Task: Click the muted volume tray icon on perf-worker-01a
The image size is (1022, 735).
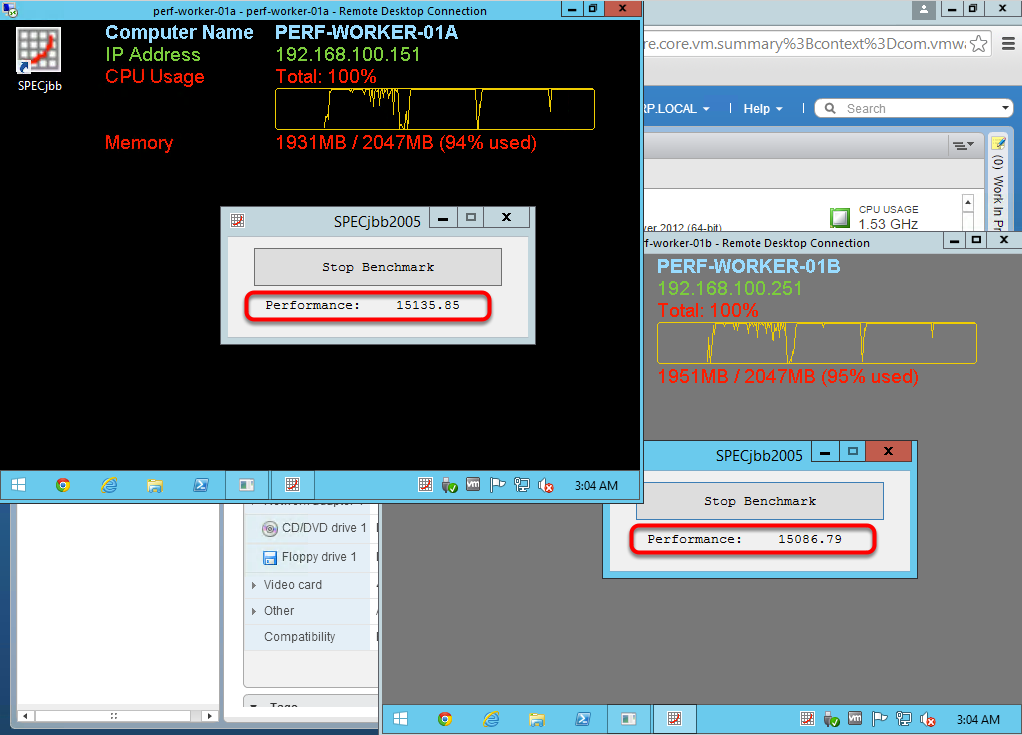Action: point(546,485)
